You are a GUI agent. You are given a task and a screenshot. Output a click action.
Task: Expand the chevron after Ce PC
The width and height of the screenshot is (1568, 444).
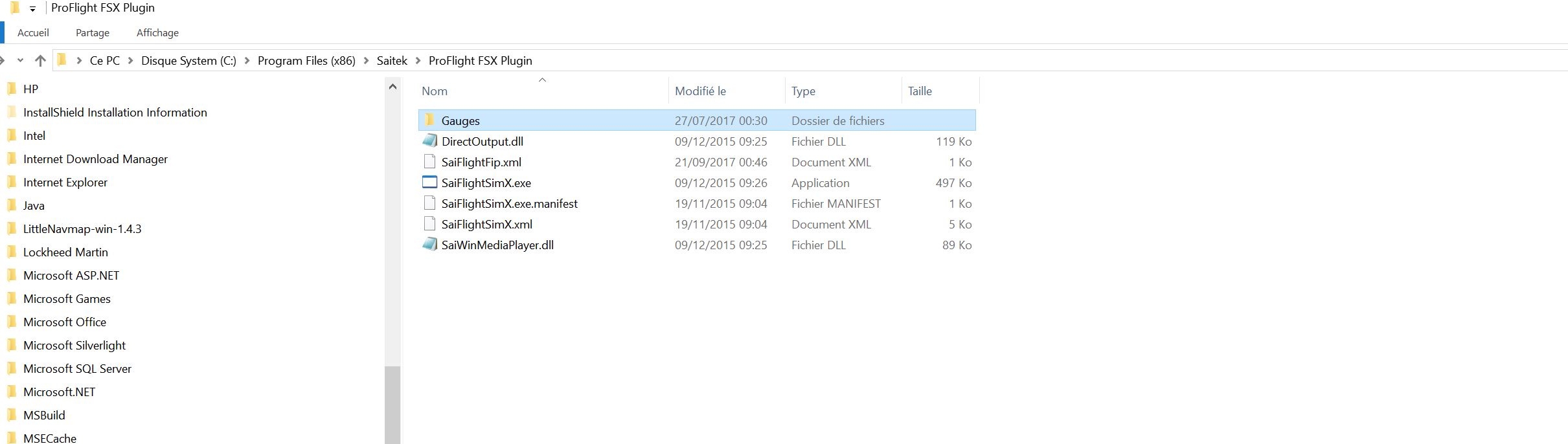130,61
